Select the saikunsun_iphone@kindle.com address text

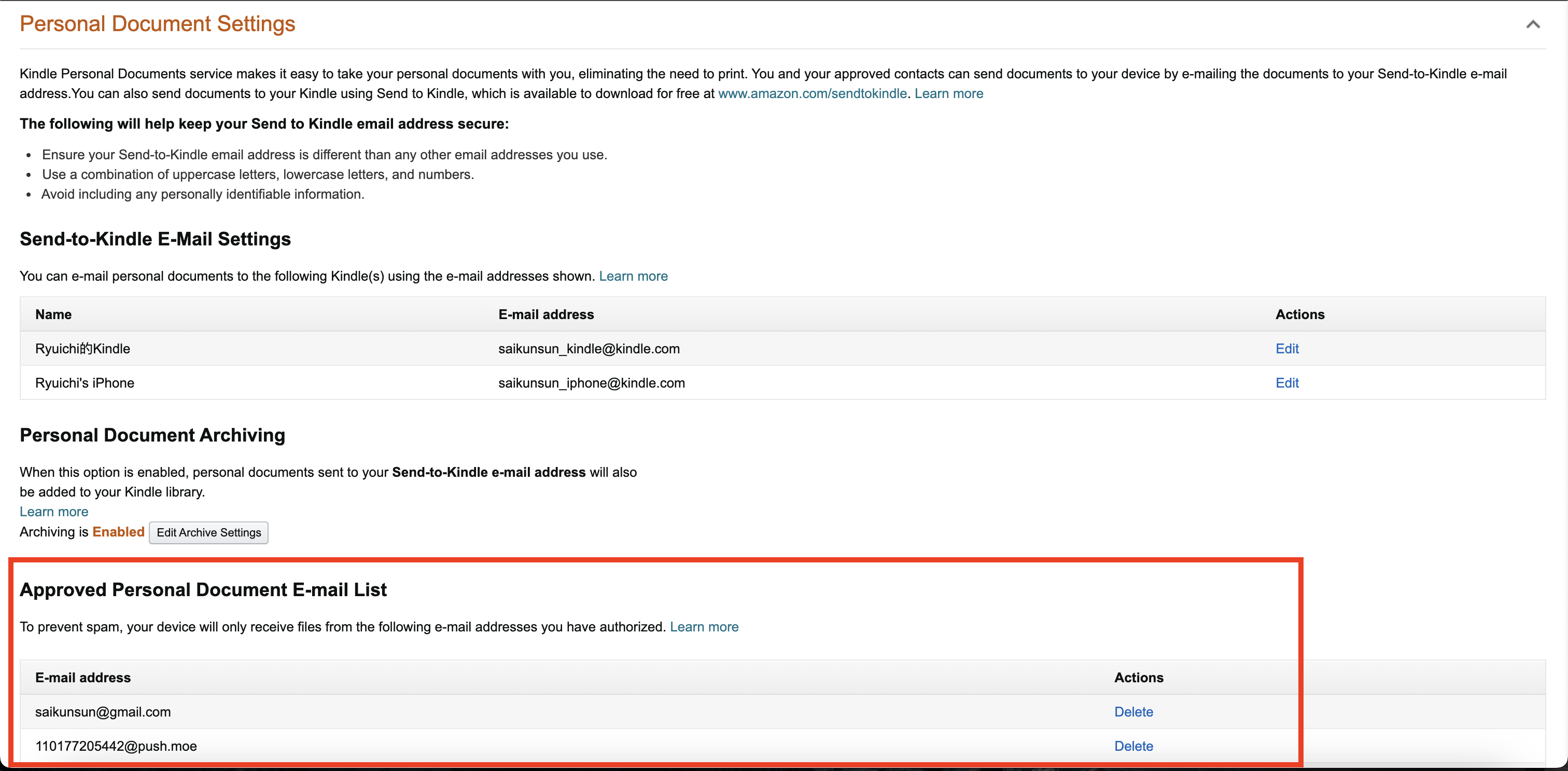pos(591,382)
